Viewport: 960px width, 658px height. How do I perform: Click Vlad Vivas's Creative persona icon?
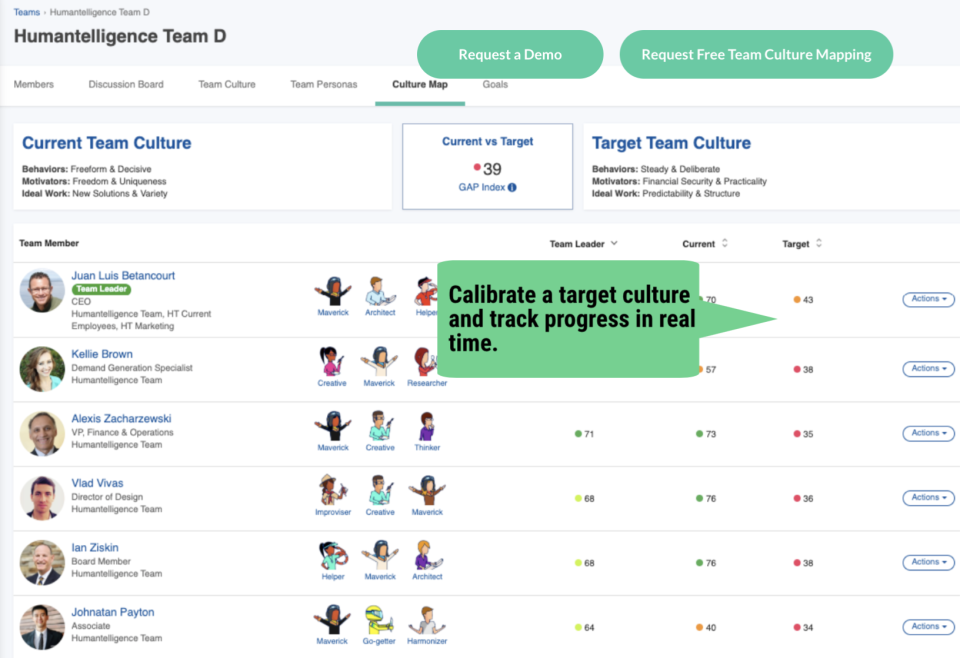click(380, 491)
